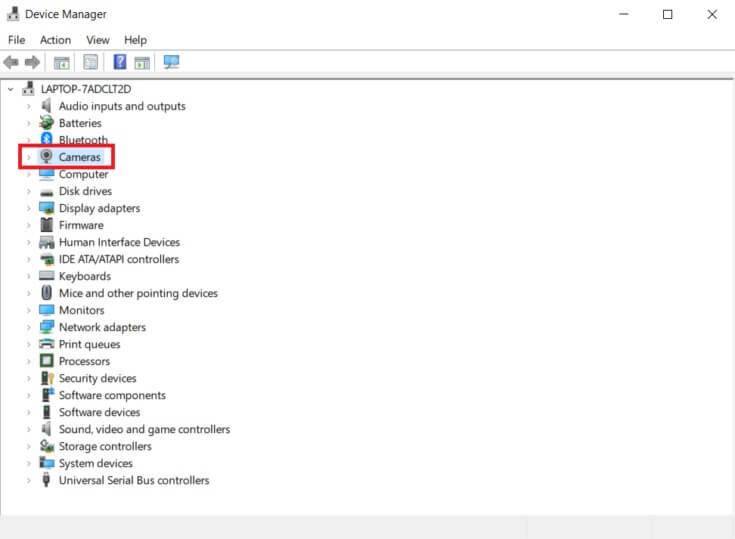
Task: Click the Cameras webcam icon
Action: click(46, 157)
